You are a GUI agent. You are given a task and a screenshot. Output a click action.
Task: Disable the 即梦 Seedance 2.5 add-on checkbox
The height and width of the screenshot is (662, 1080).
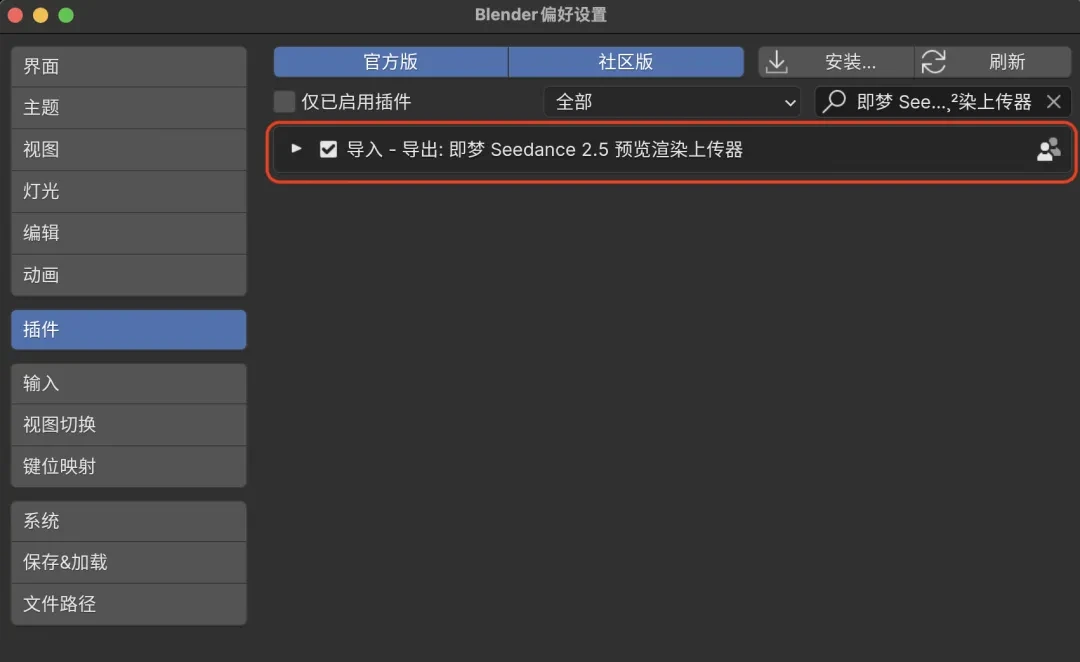pos(329,149)
